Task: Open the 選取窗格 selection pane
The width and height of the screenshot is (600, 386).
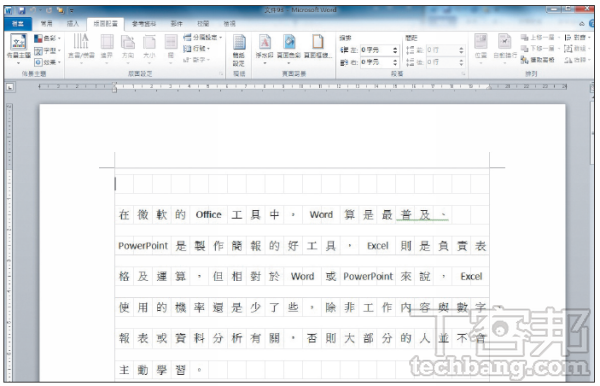Action: [x=537, y=60]
